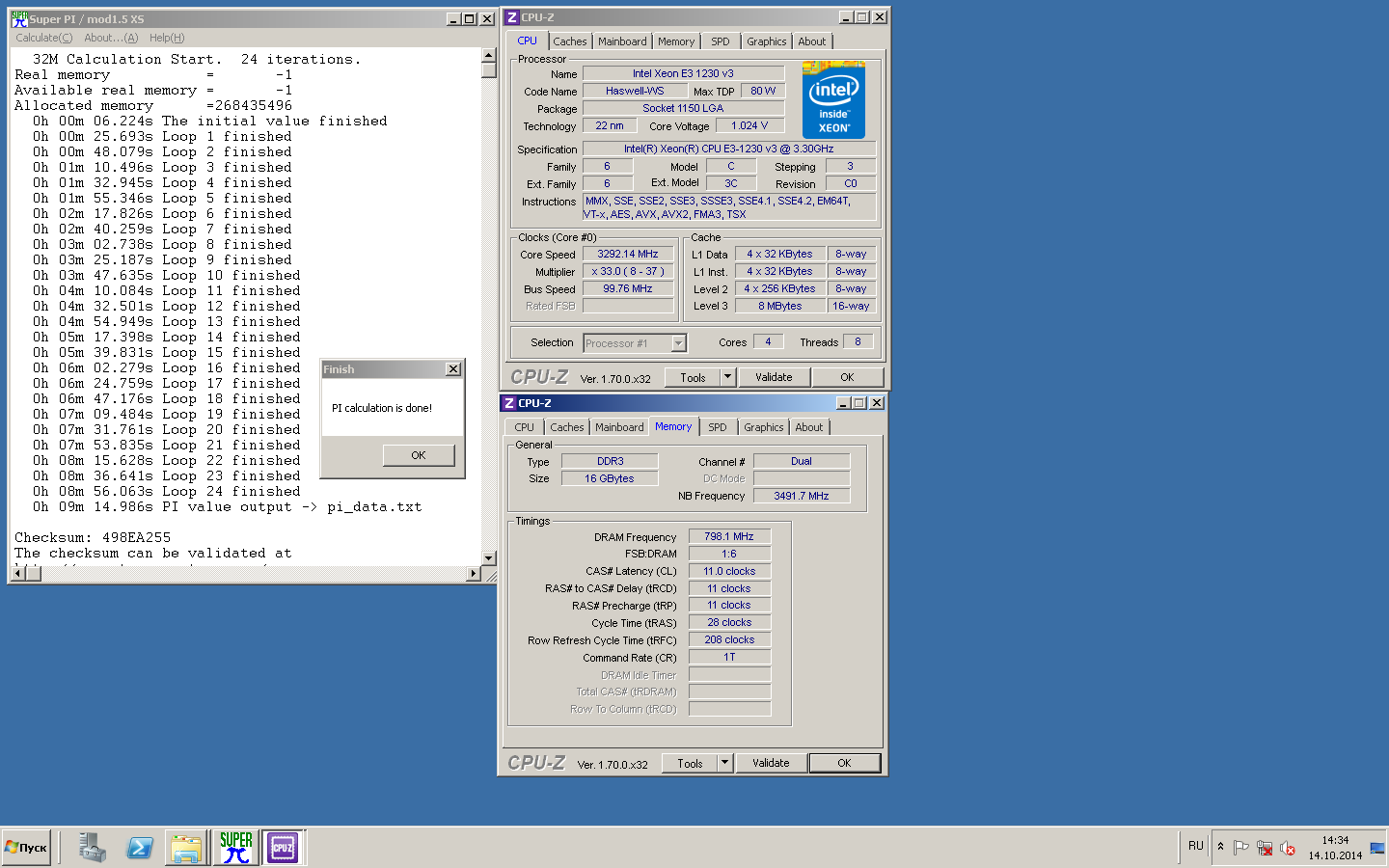Launch Server Manager from taskbar

93,848
